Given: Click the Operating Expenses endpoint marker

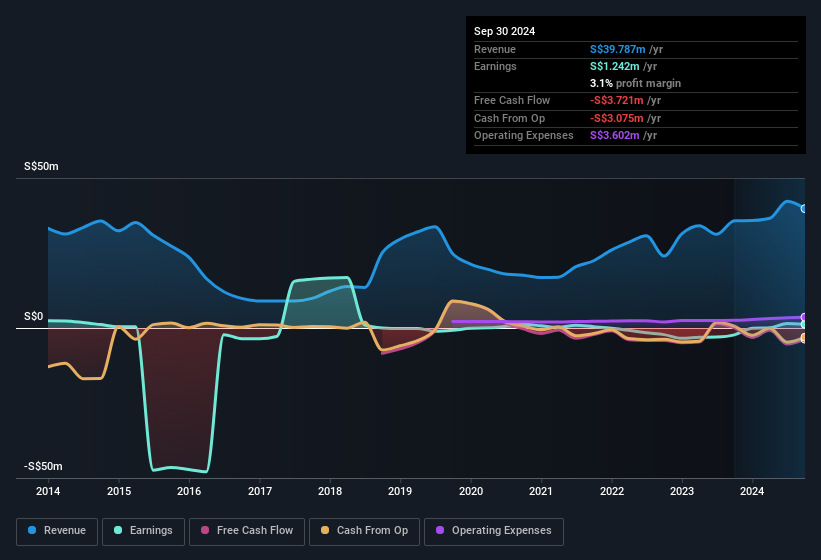Looking at the screenshot, I should pyautogui.click(x=803, y=317).
